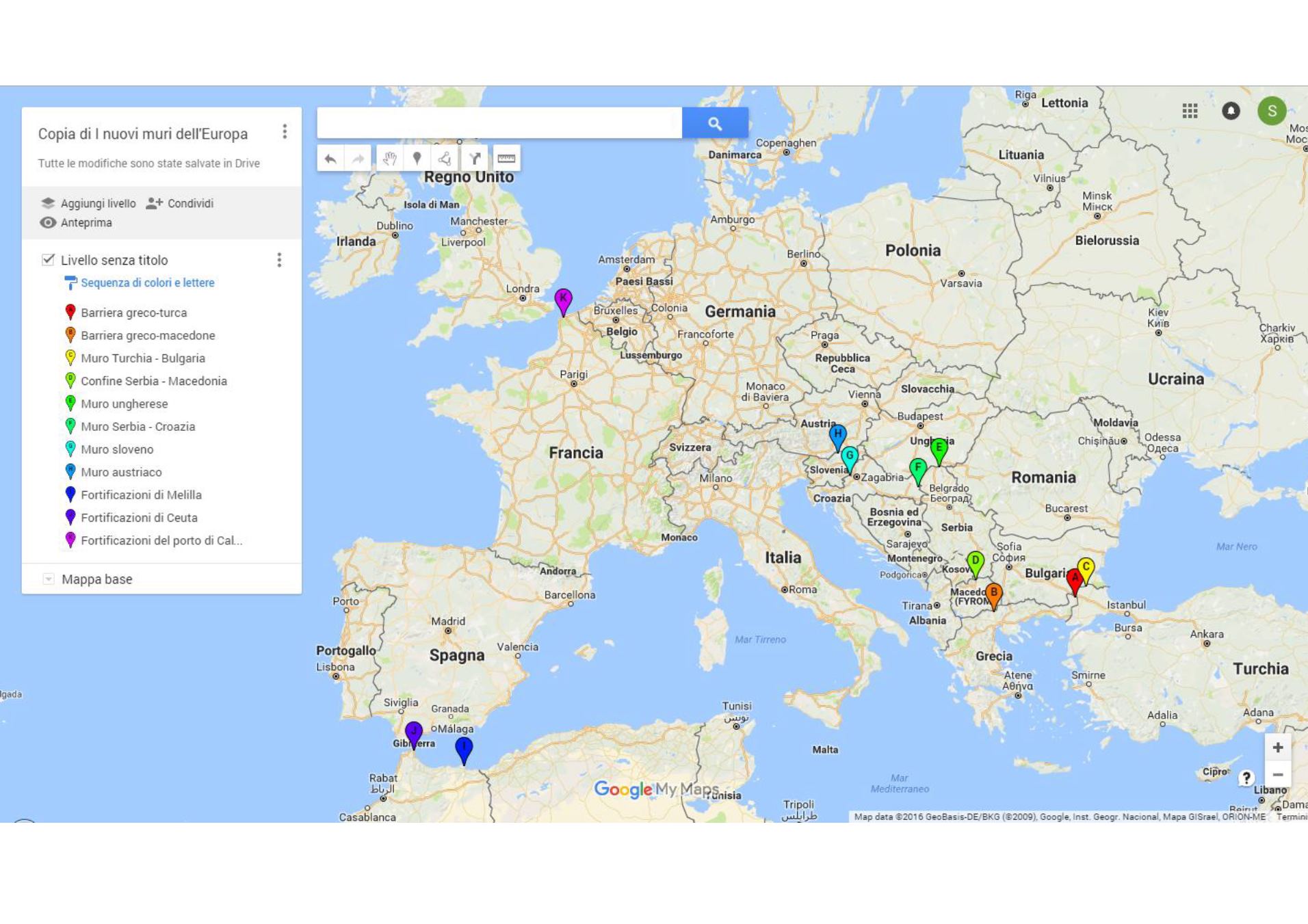
Task: Select the hand pan tool
Action: (x=390, y=159)
